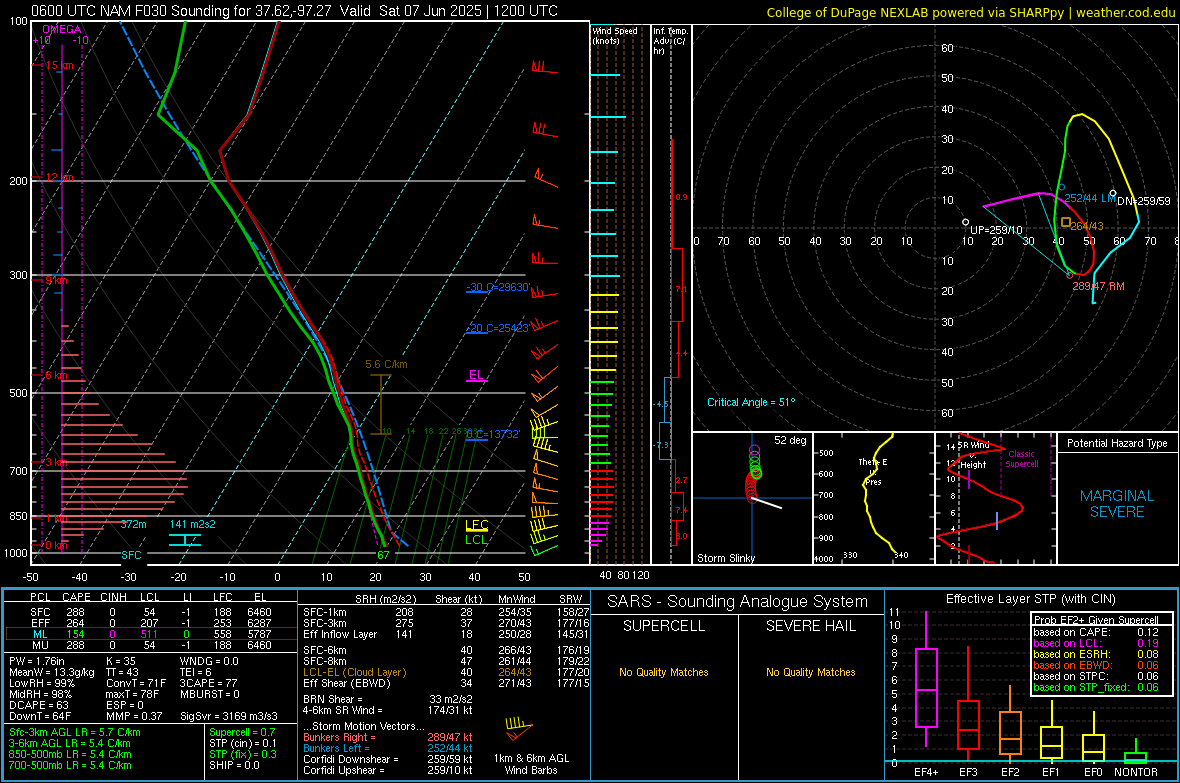Click 'DCAPE = 63' value

tap(38, 705)
